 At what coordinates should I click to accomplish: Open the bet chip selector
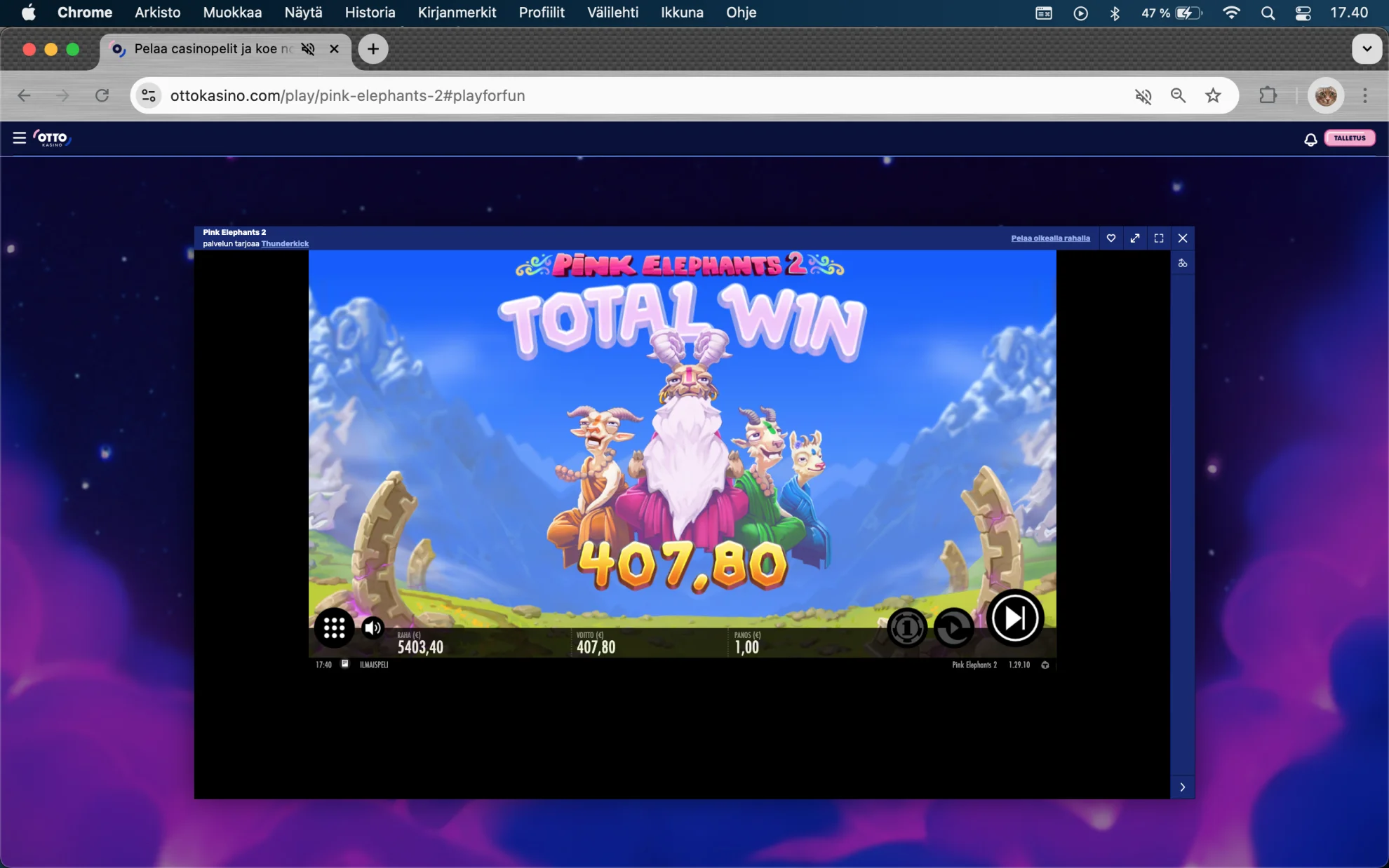click(x=906, y=628)
